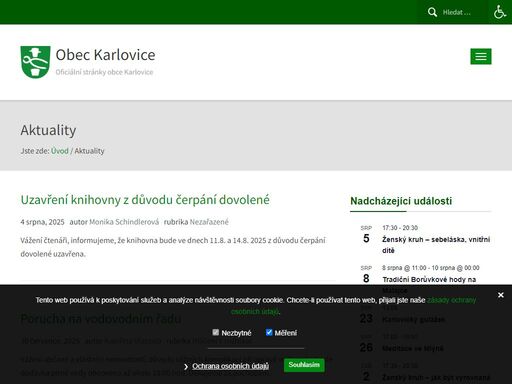
Task: Open the zásady ochrany osobních údajů link
Action: pos(354,306)
